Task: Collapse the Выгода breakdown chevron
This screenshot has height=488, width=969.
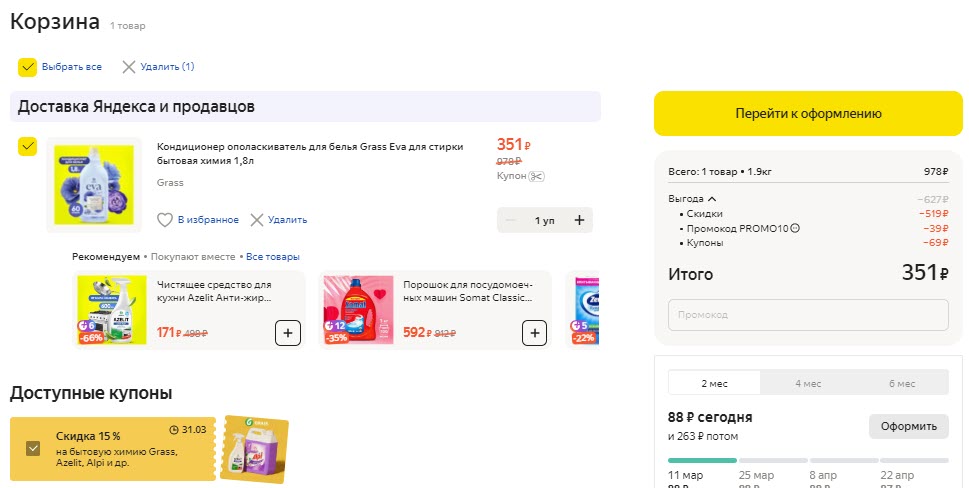Action: click(712, 199)
